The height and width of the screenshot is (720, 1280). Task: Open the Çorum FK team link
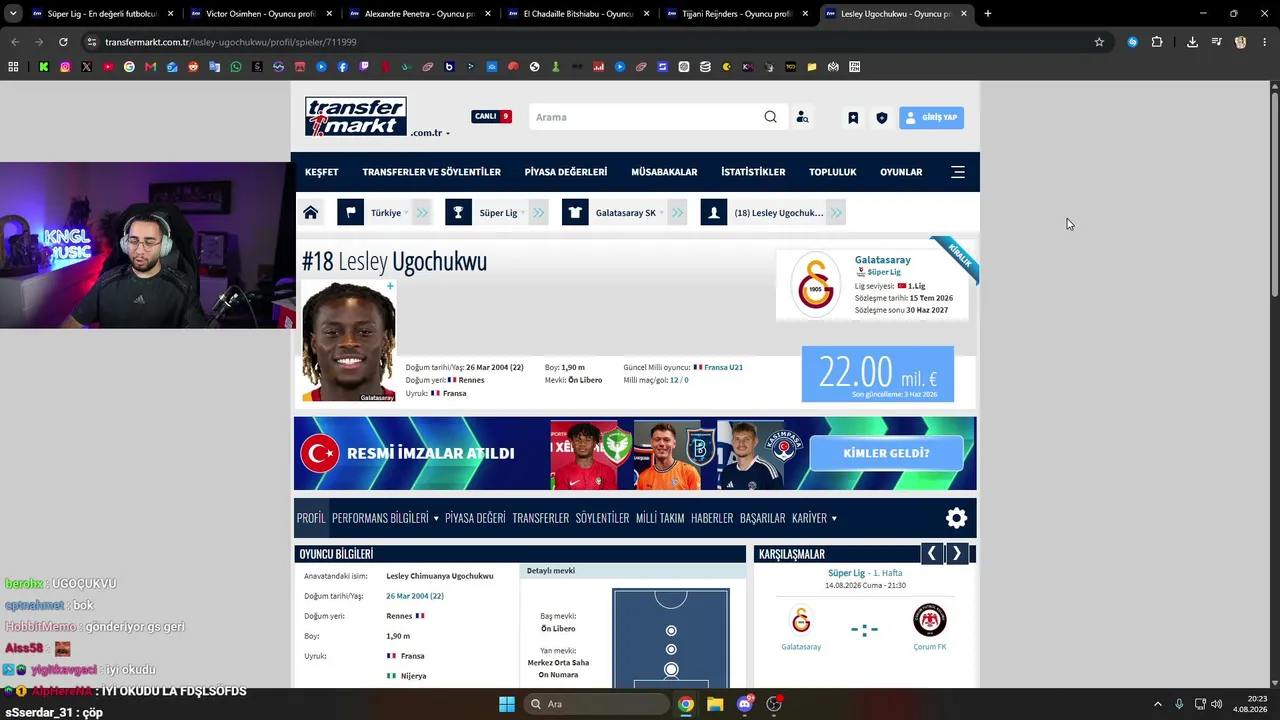[x=930, y=646]
